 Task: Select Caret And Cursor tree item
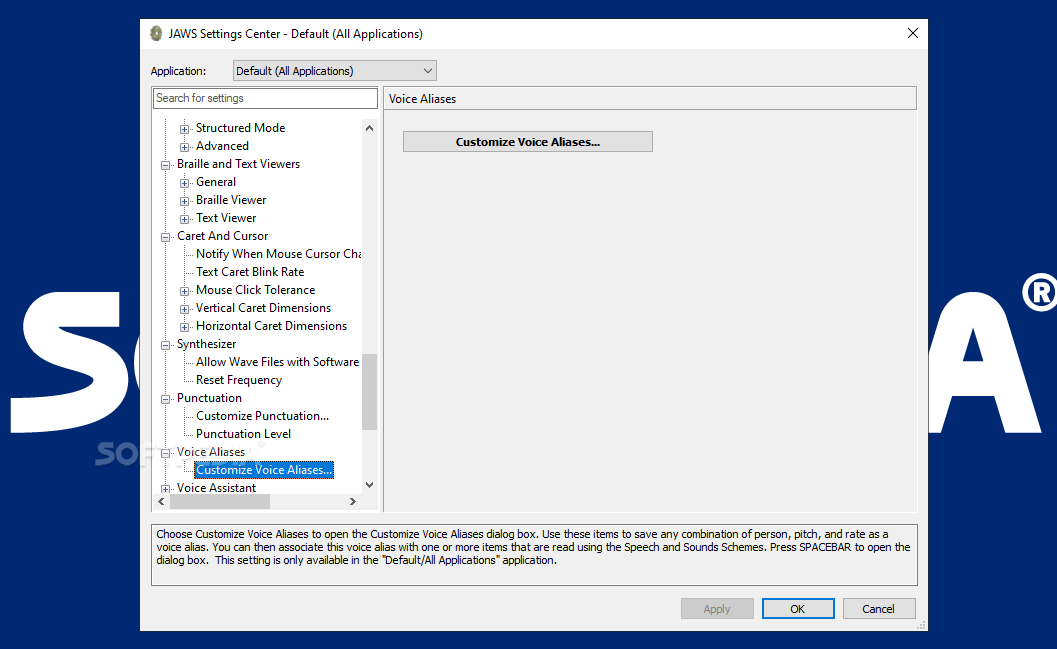[x=222, y=236]
